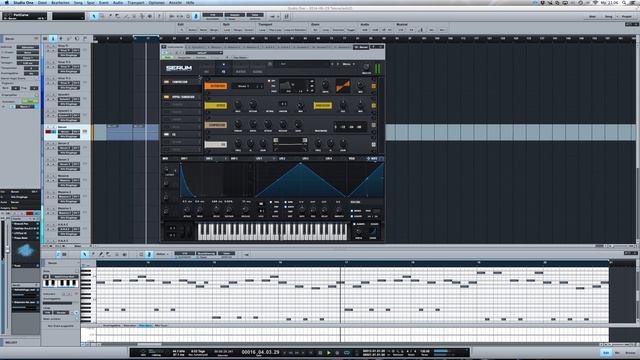Toggle record arm on the selected track
The image size is (640, 360).
point(48,132)
